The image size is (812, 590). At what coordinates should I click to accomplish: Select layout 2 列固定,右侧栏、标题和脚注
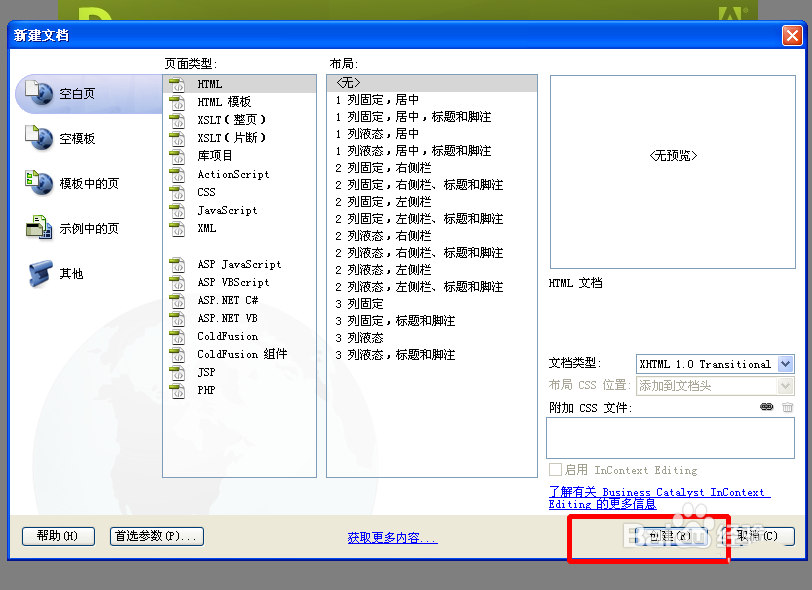tap(432, 185)
